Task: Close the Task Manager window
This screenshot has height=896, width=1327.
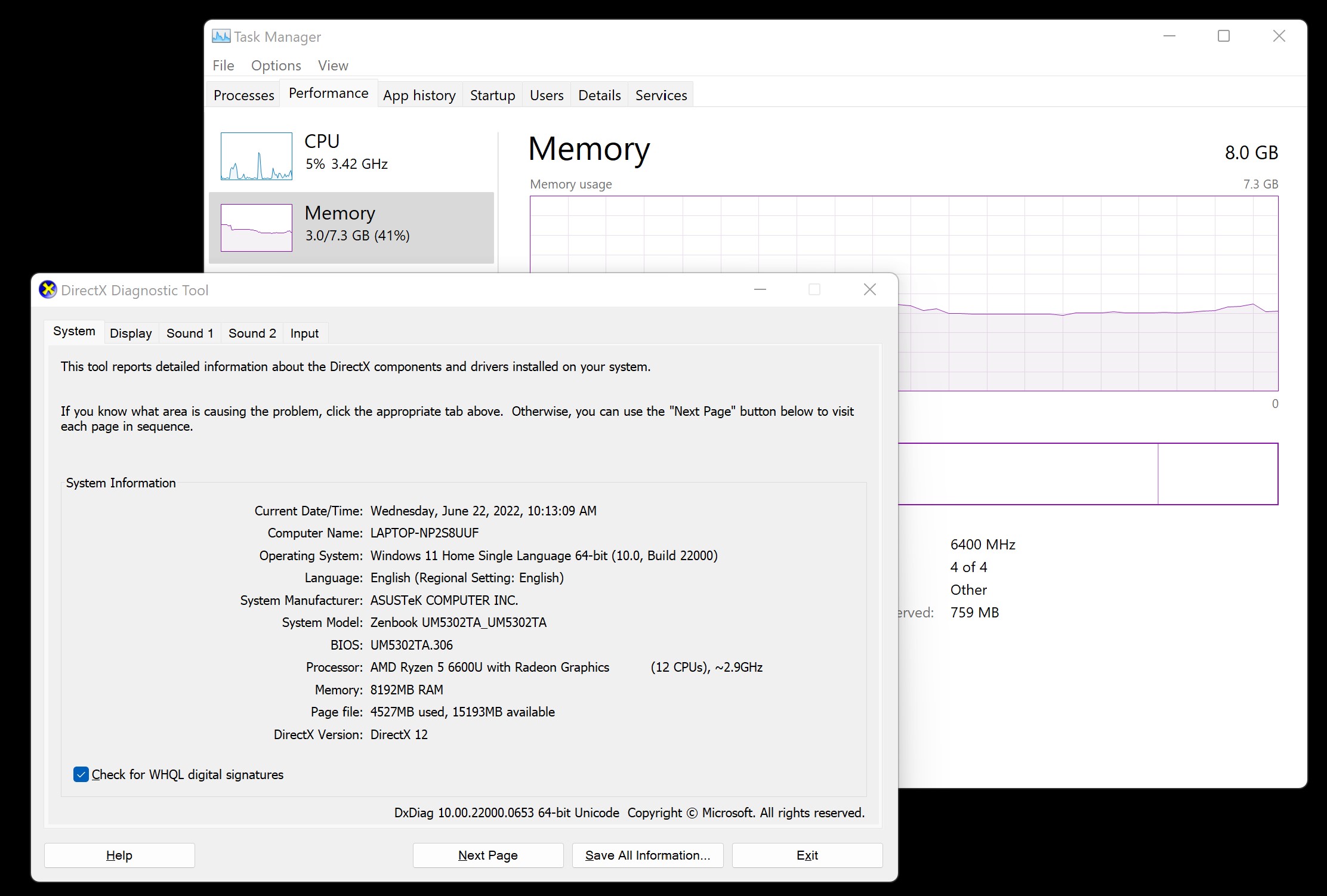Action: coord(1279,36)
